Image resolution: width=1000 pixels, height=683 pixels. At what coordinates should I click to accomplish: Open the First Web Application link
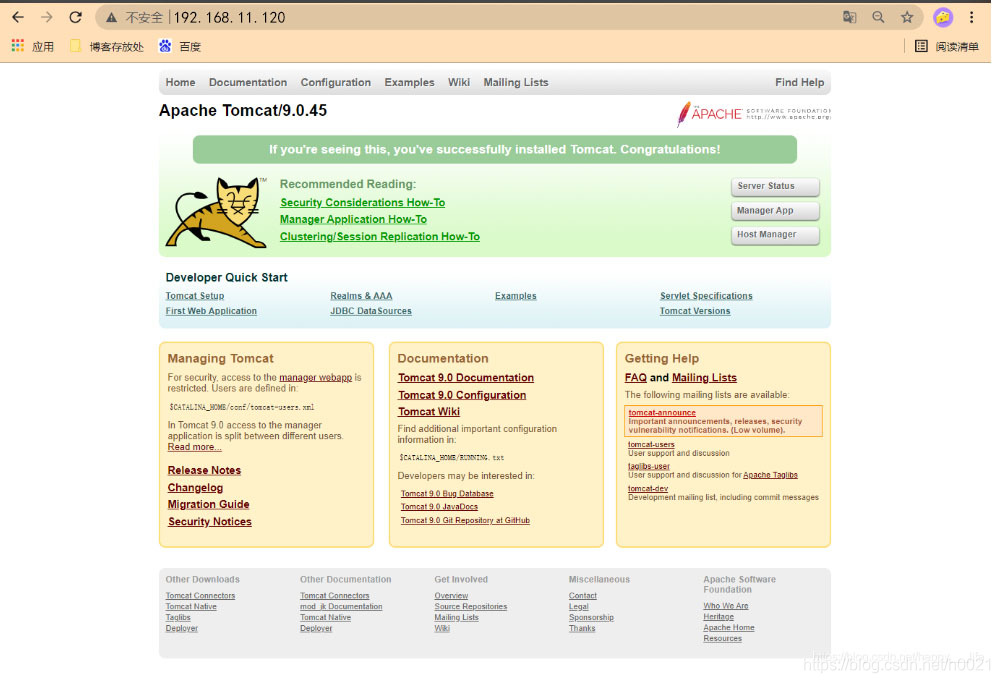[211, 311]
